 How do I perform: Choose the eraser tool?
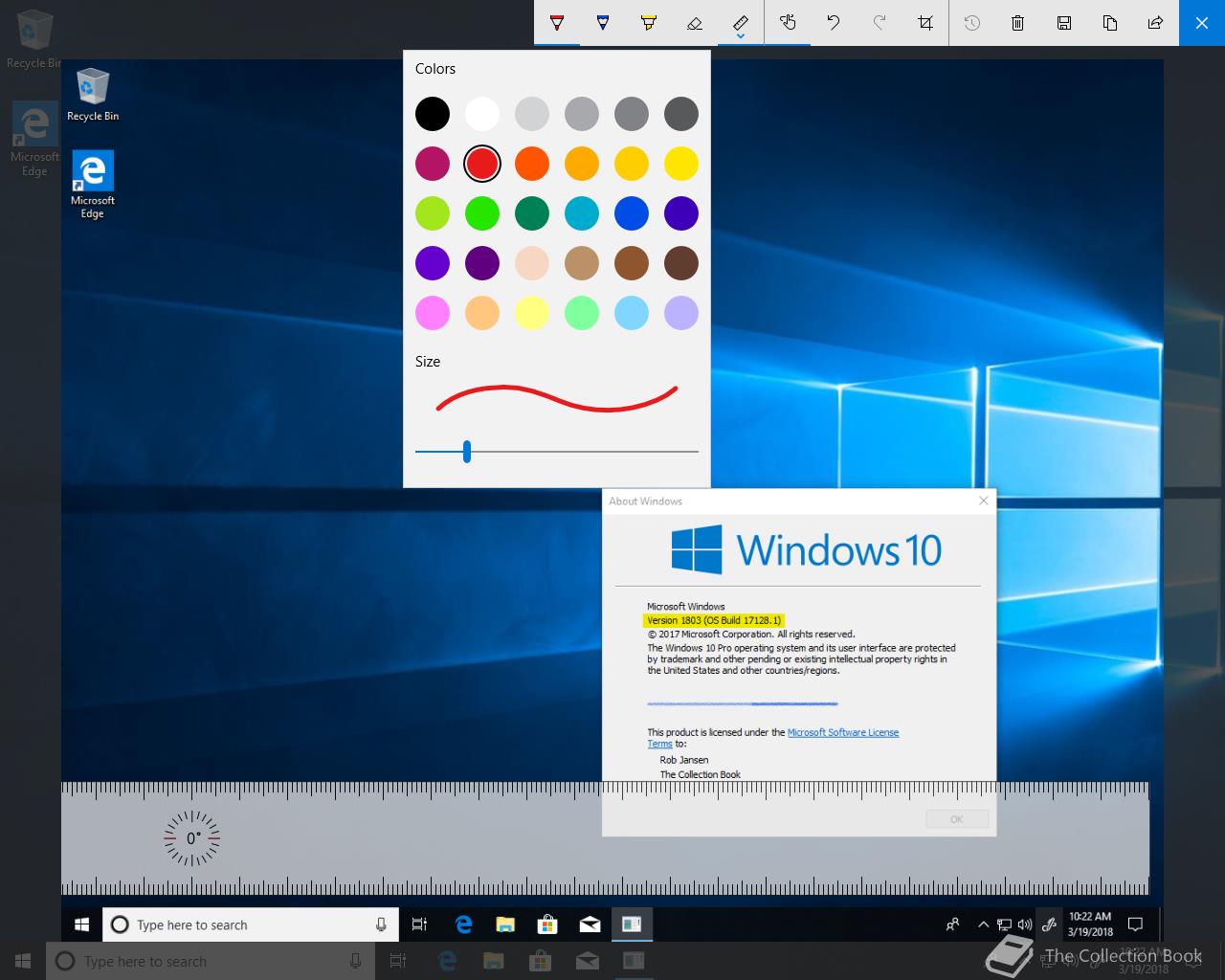[x=695, y=23]
